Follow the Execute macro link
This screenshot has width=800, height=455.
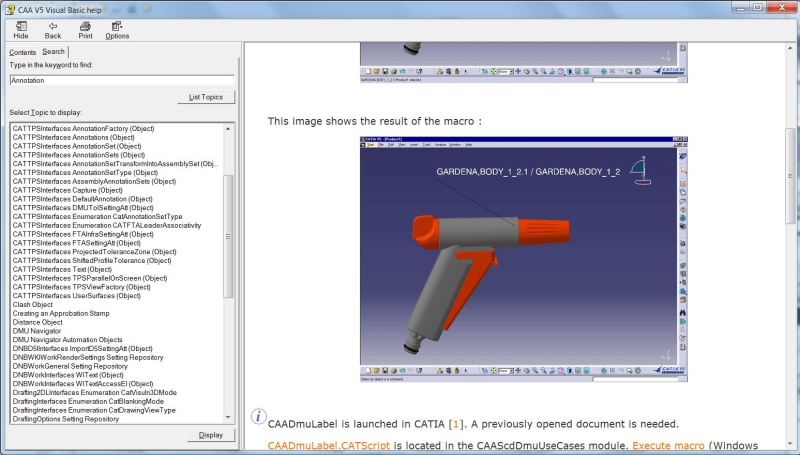(x=668, y=445)
